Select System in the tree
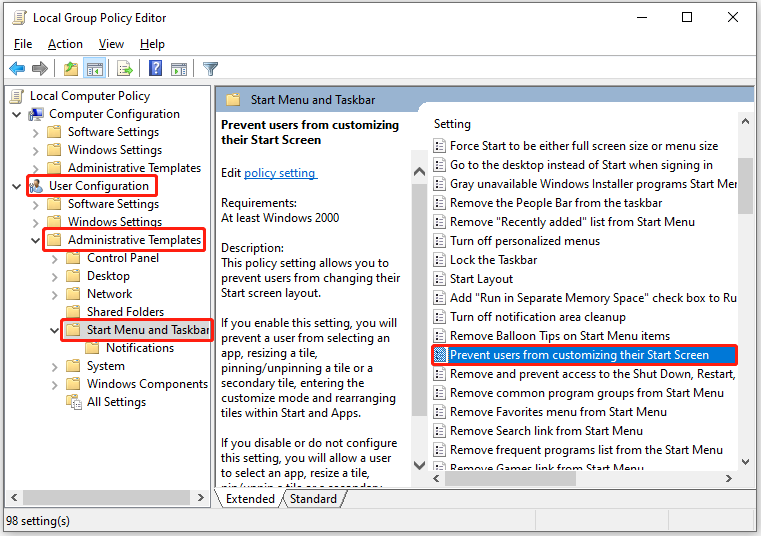761x536 pixels. point(105,366)
